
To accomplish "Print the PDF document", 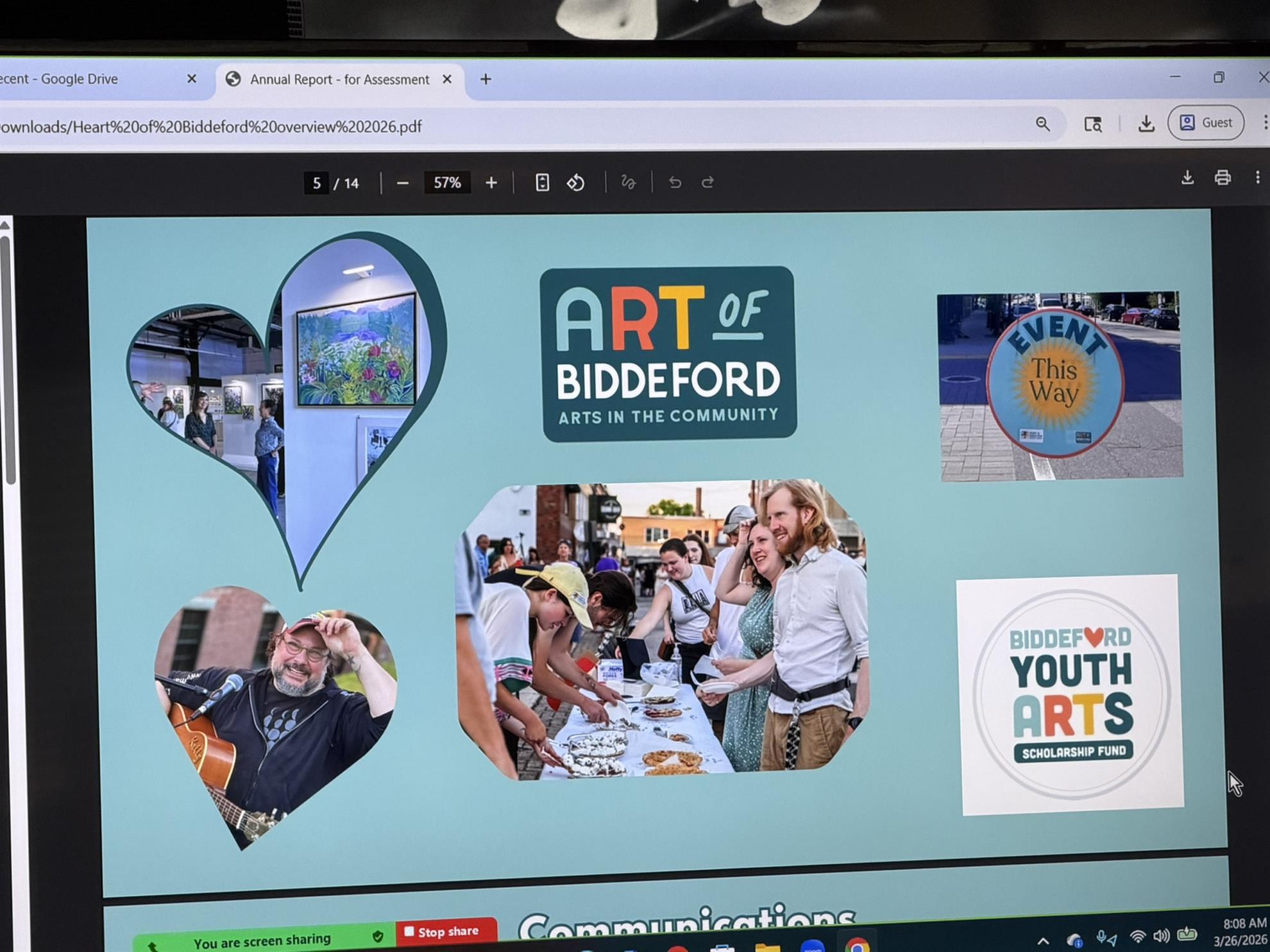I will point(1223,178).
